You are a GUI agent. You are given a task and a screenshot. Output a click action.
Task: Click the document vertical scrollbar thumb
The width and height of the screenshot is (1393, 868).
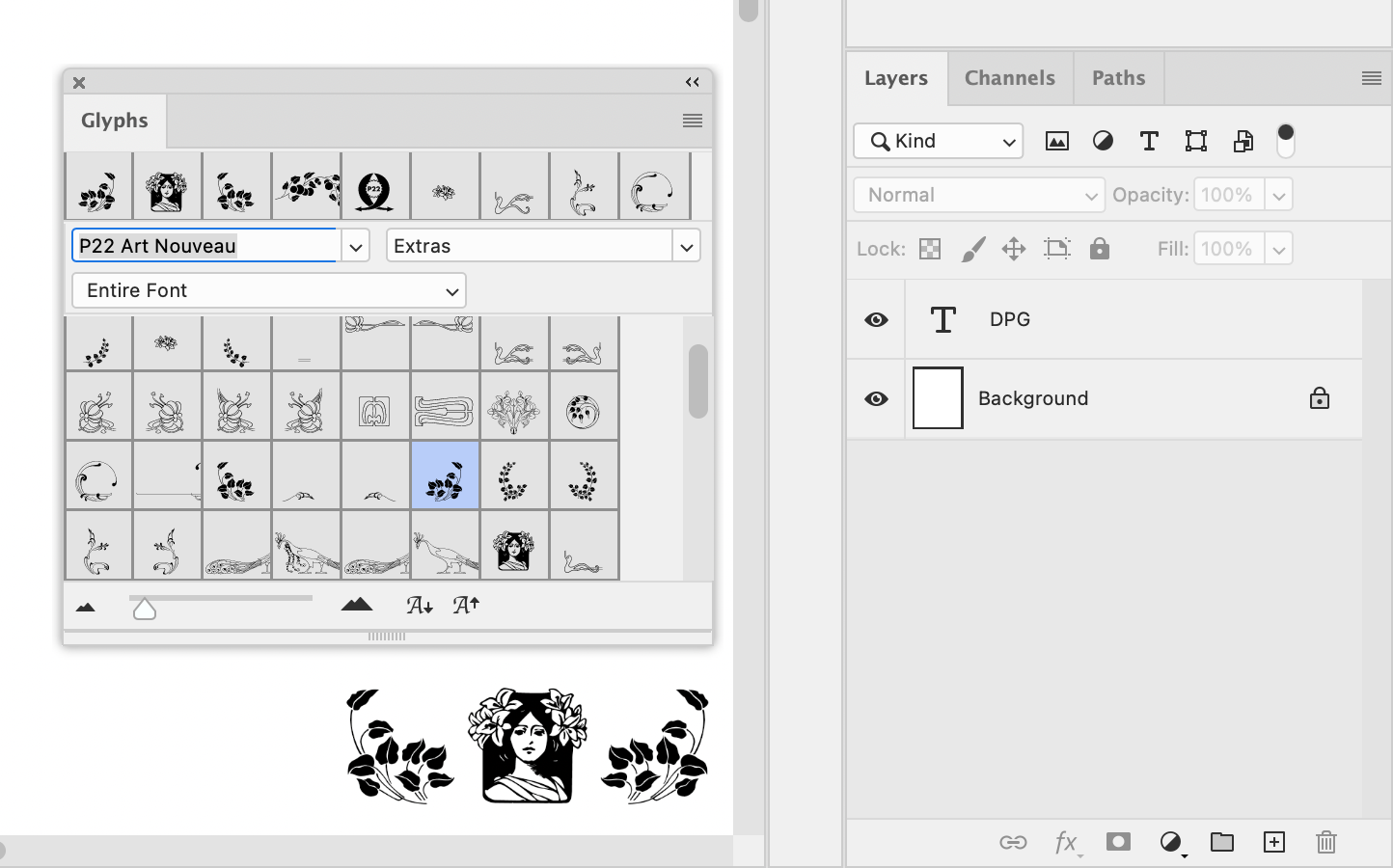(x=749, y=10)
